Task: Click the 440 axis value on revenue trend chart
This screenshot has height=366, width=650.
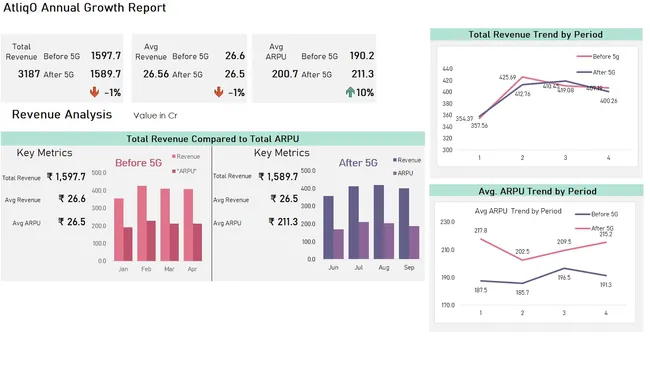Action: [x=447, y=69]
